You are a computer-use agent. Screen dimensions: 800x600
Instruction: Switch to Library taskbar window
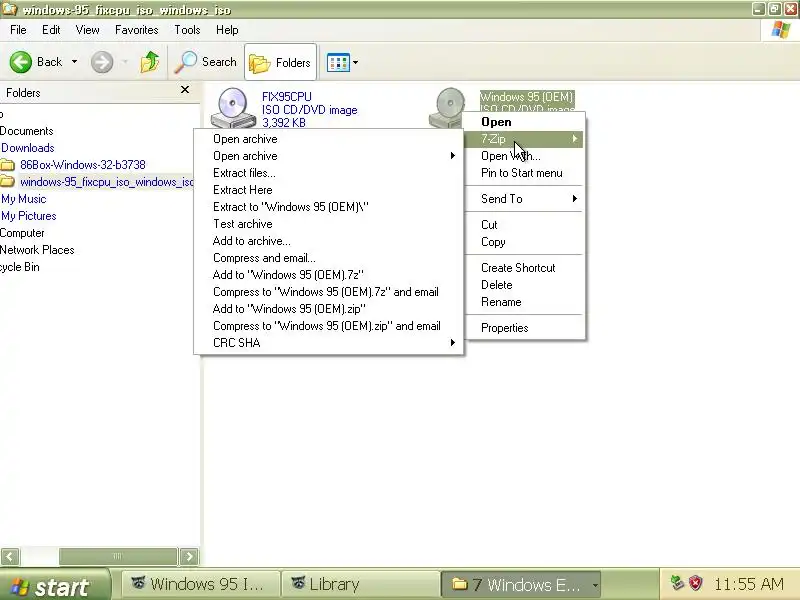[x=360, y=584]
